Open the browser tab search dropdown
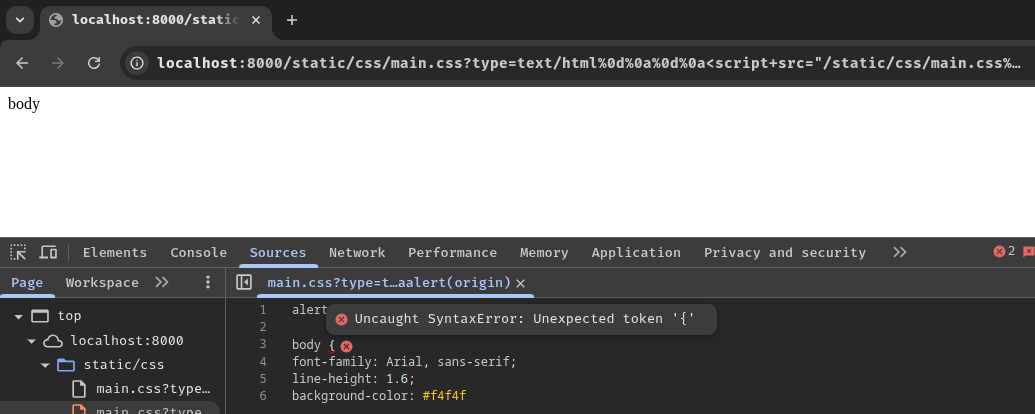The height and width of the screenshot is (414, 1035). [x=19, y=20]
